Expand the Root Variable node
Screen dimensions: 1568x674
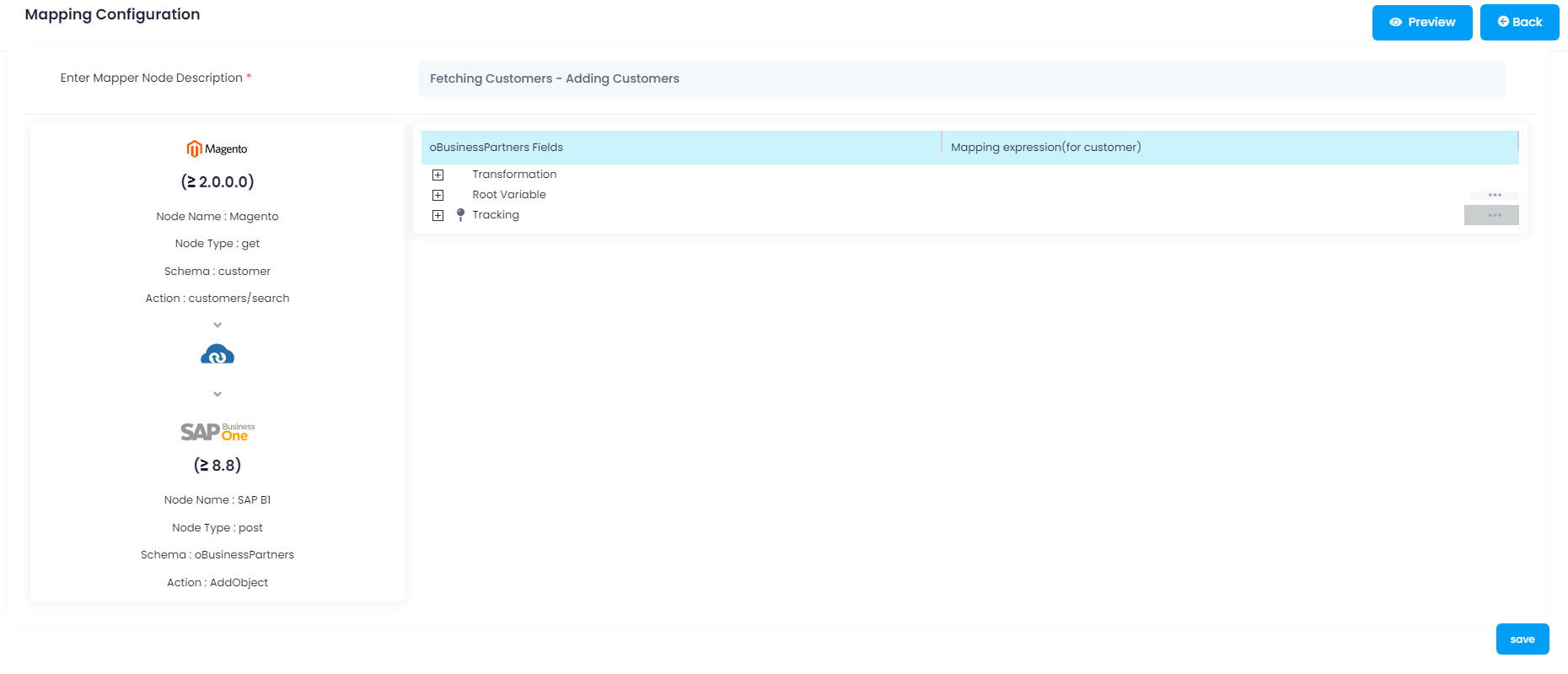click(x=438, y=195)
